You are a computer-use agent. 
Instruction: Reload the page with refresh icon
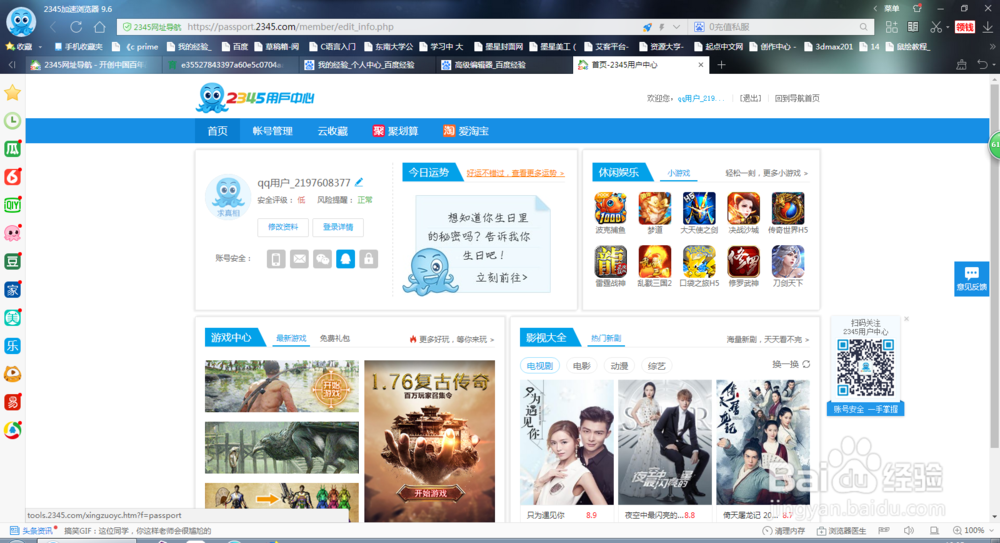pos(76,27)
